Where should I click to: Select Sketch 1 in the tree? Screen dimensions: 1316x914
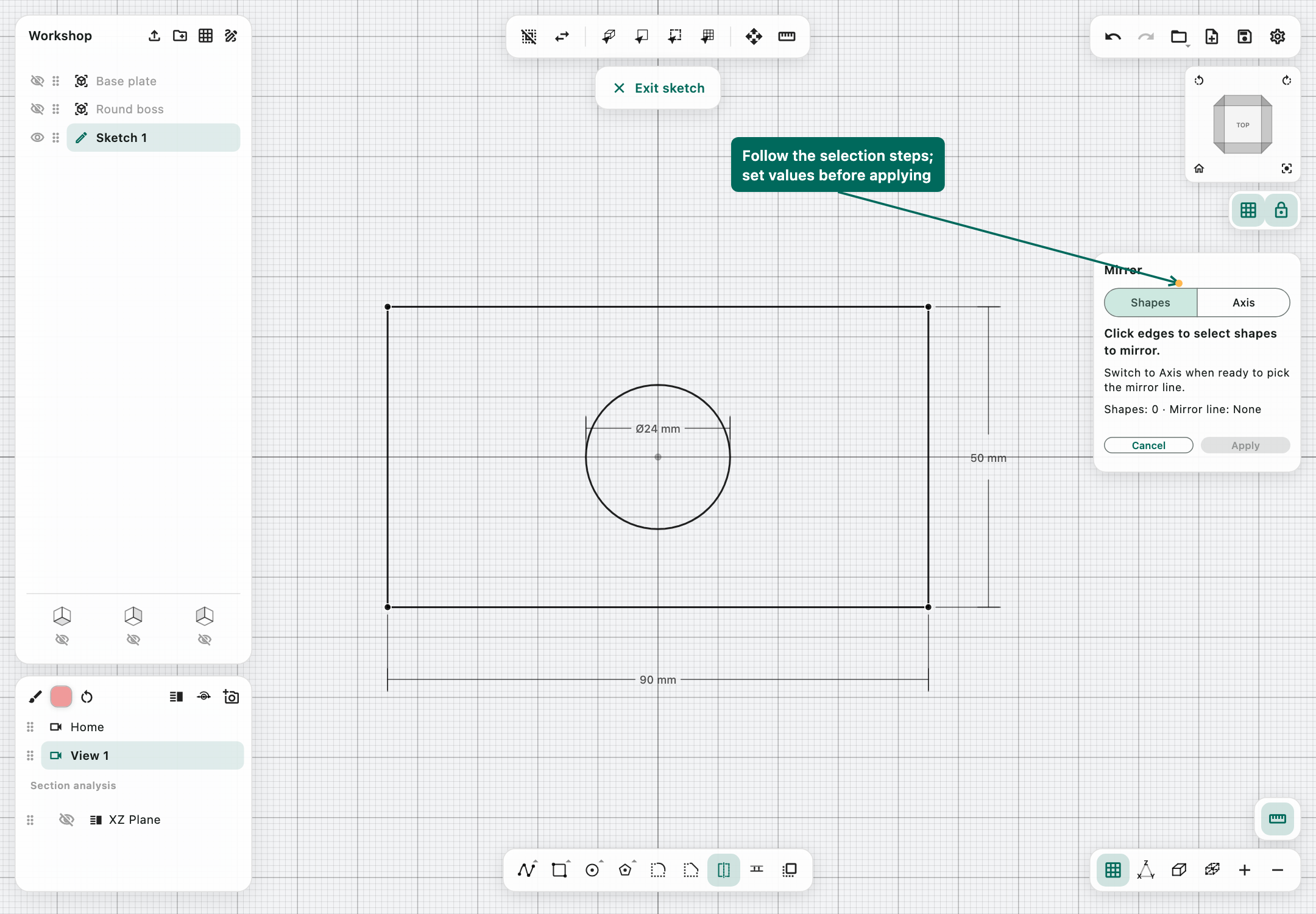[154, 138]
